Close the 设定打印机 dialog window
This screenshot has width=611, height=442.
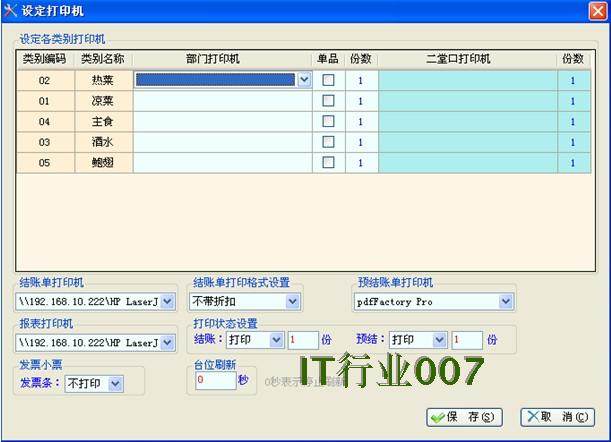598,11
